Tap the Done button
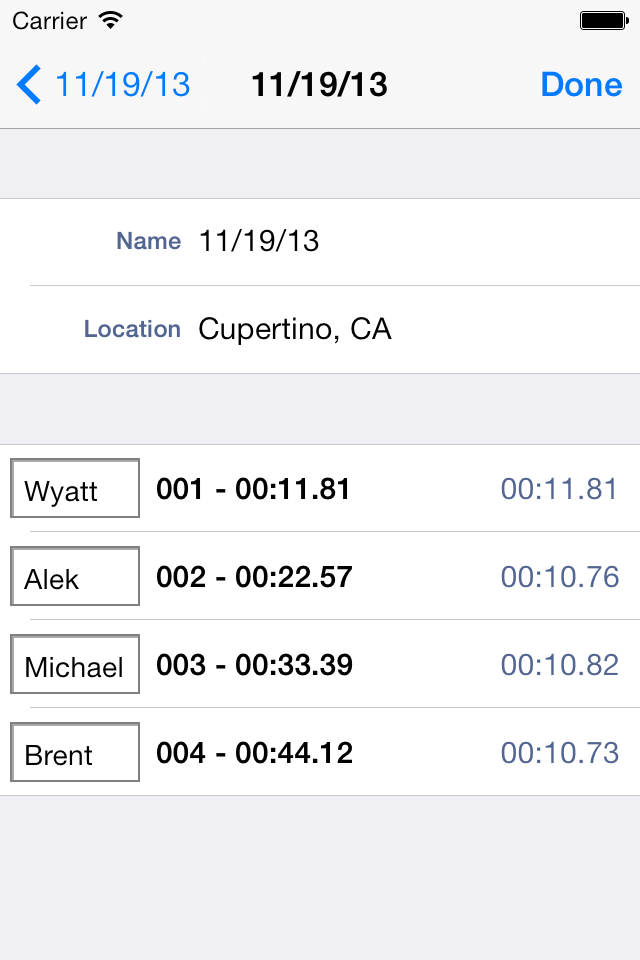The image size is (640, 960). [581, 84]
